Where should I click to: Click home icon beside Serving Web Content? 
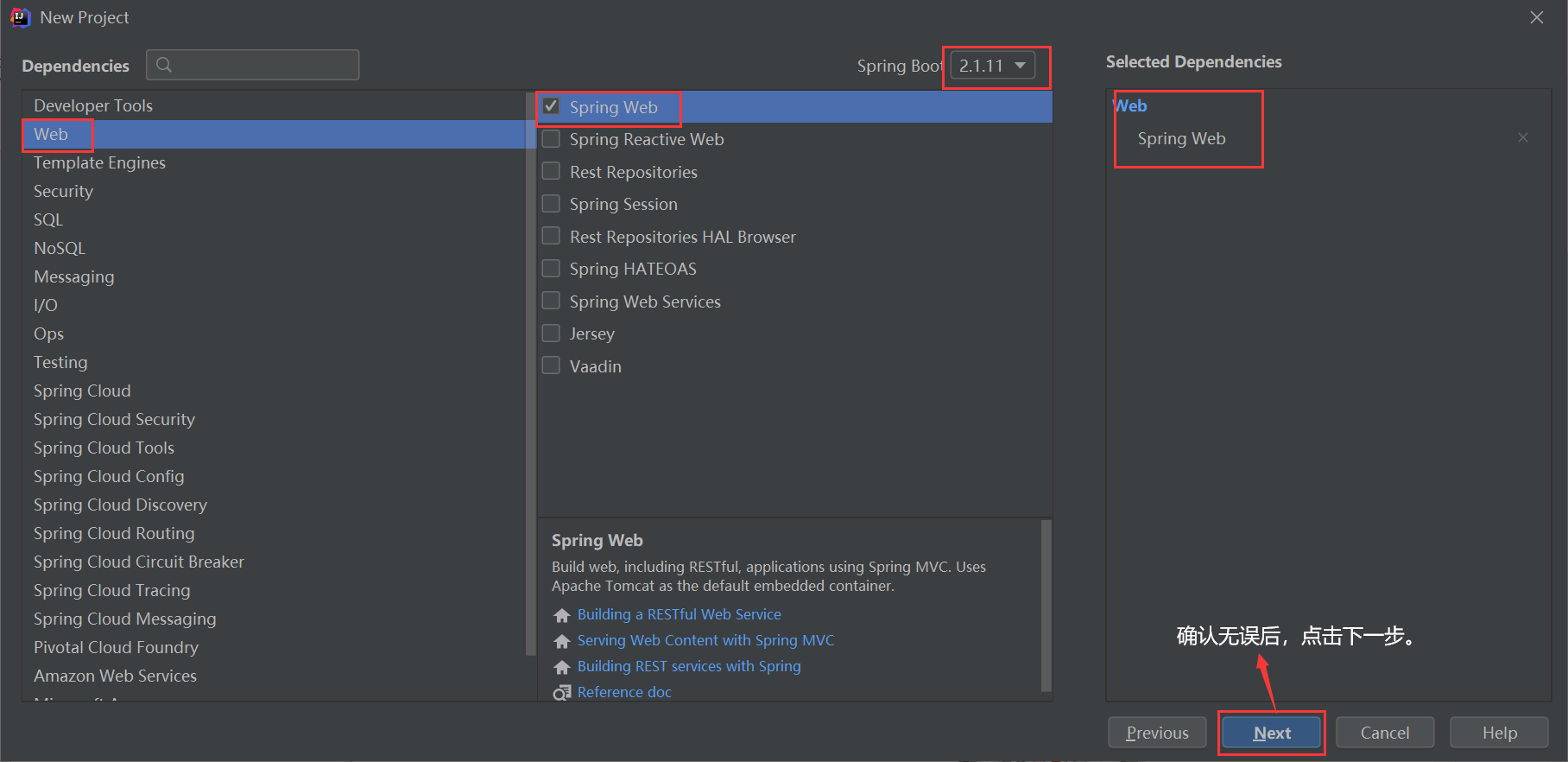(x=562, y=641)
